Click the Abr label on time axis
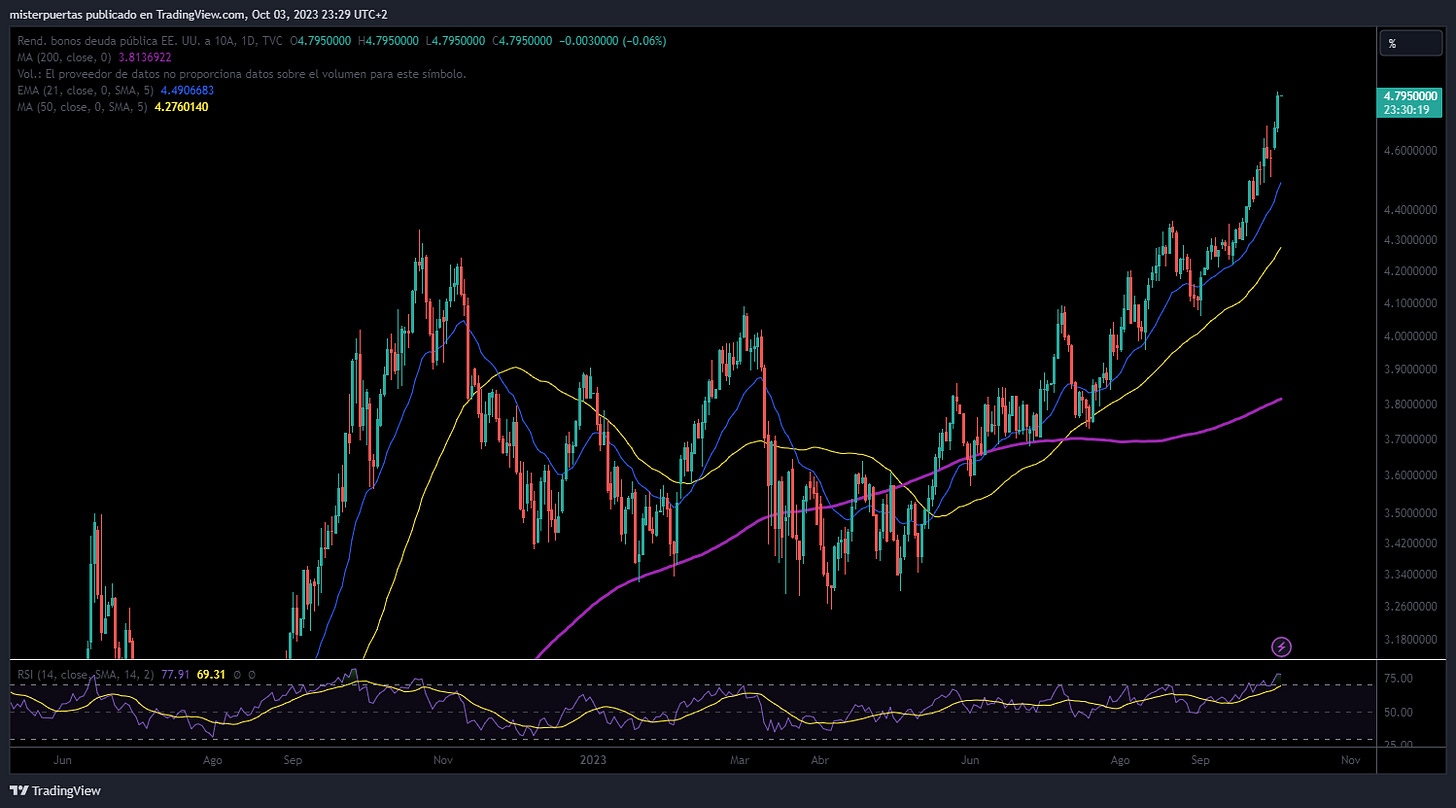The height and width of the screenshot is (808, 1456). pos(820,761)
